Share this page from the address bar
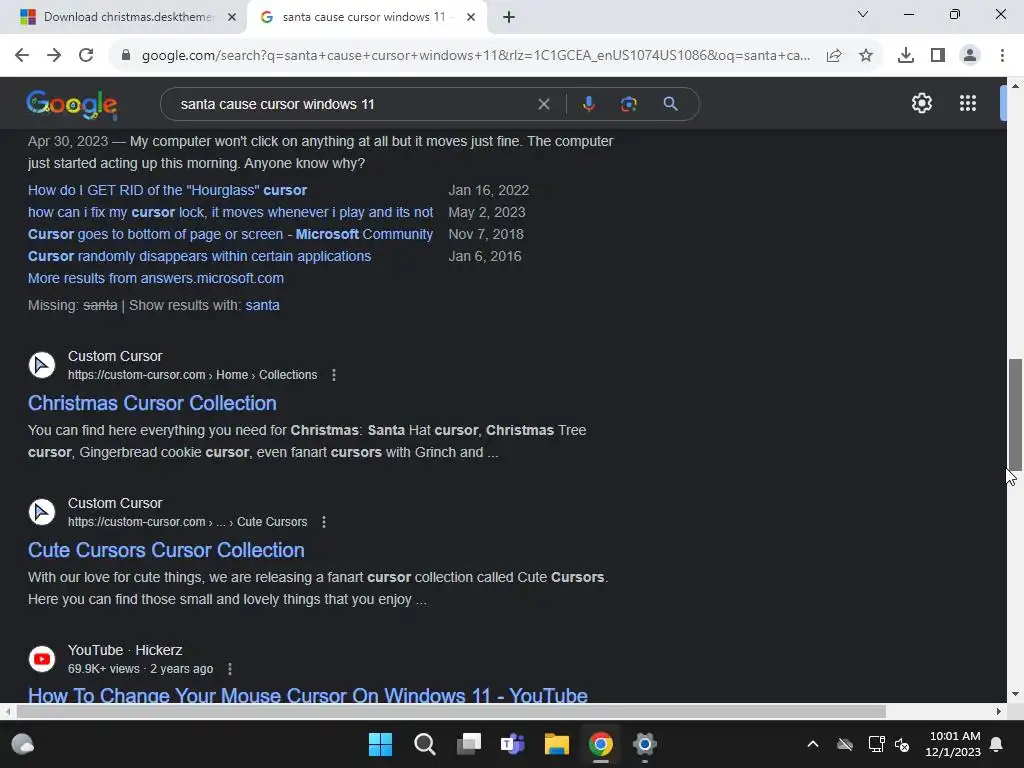 [x=834, y=56]
